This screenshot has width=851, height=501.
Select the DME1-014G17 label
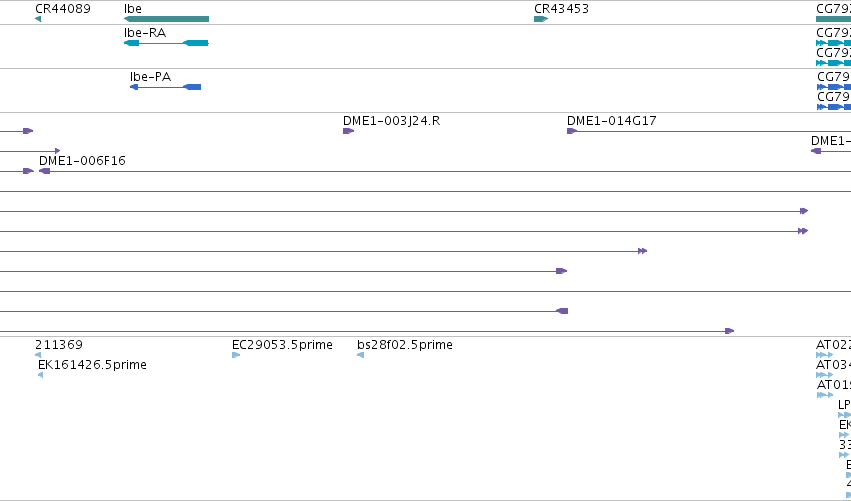(612, 121)
